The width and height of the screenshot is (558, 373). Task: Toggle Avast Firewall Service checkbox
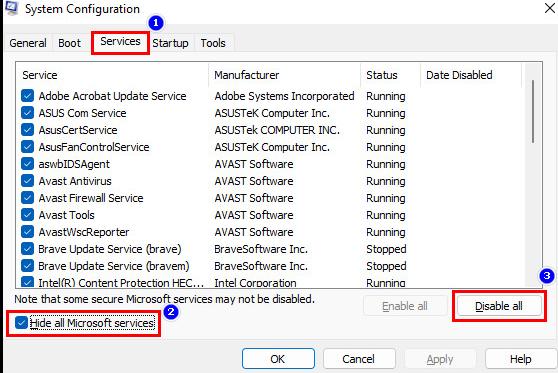tap(27, 198)
